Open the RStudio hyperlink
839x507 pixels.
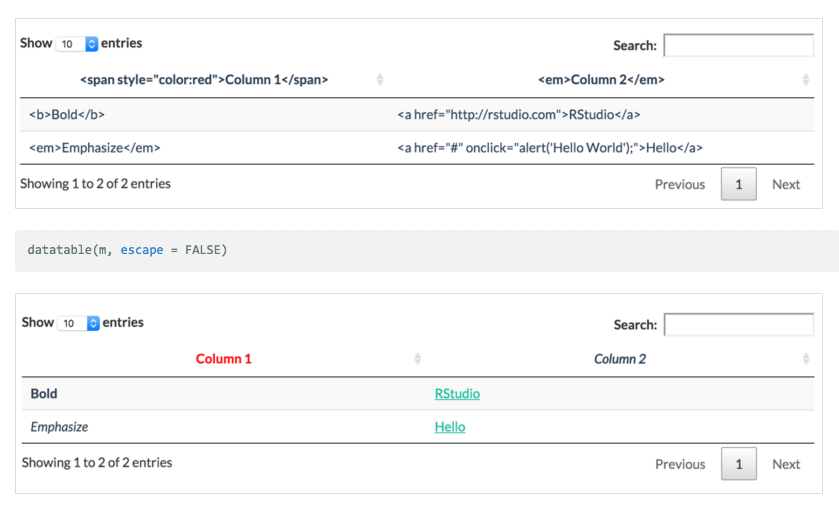coord(457,394)
